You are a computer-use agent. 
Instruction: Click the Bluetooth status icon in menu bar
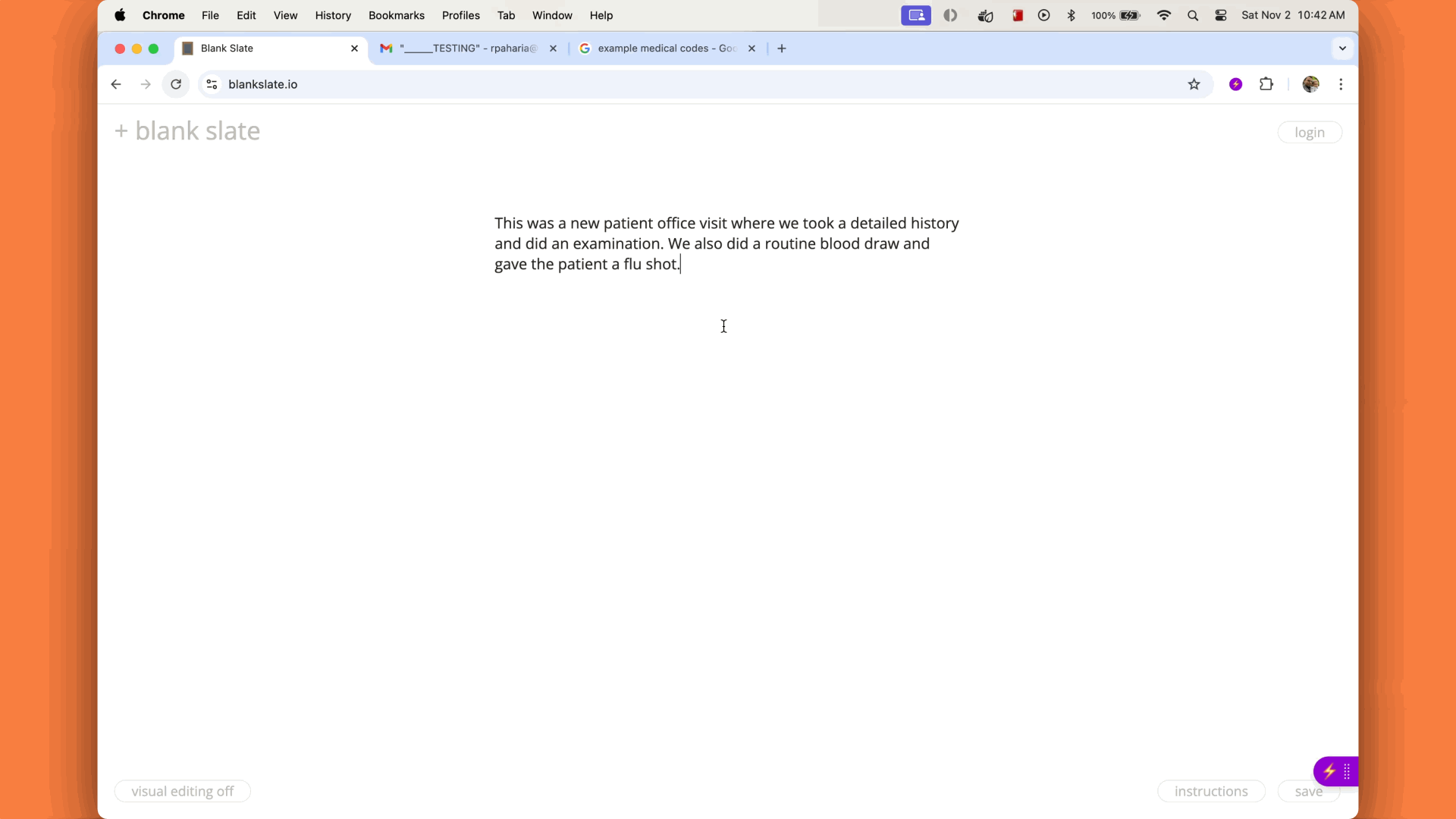point(1070,15)
